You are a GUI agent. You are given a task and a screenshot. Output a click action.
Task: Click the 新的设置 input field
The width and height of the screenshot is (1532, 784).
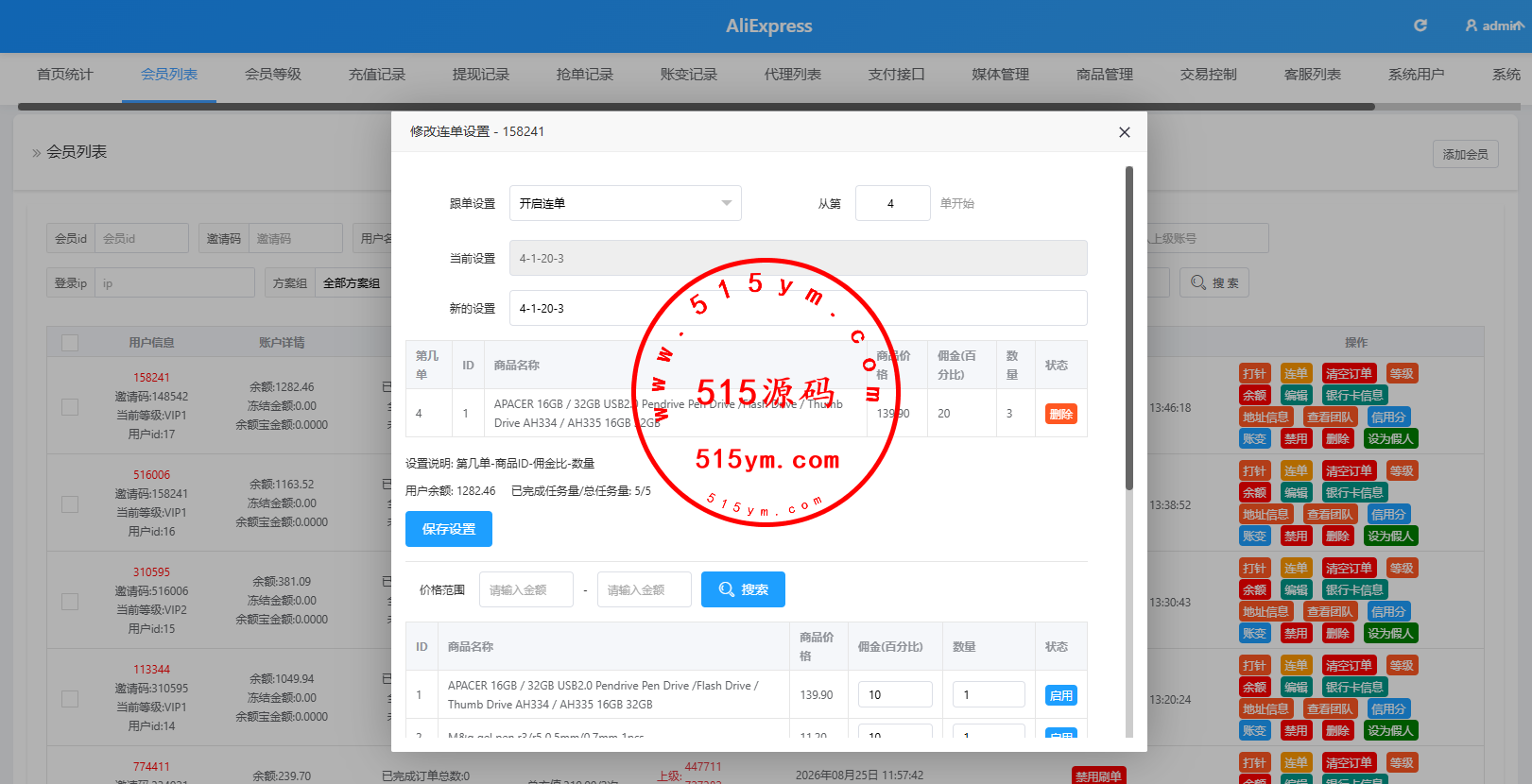click(799, 308)
